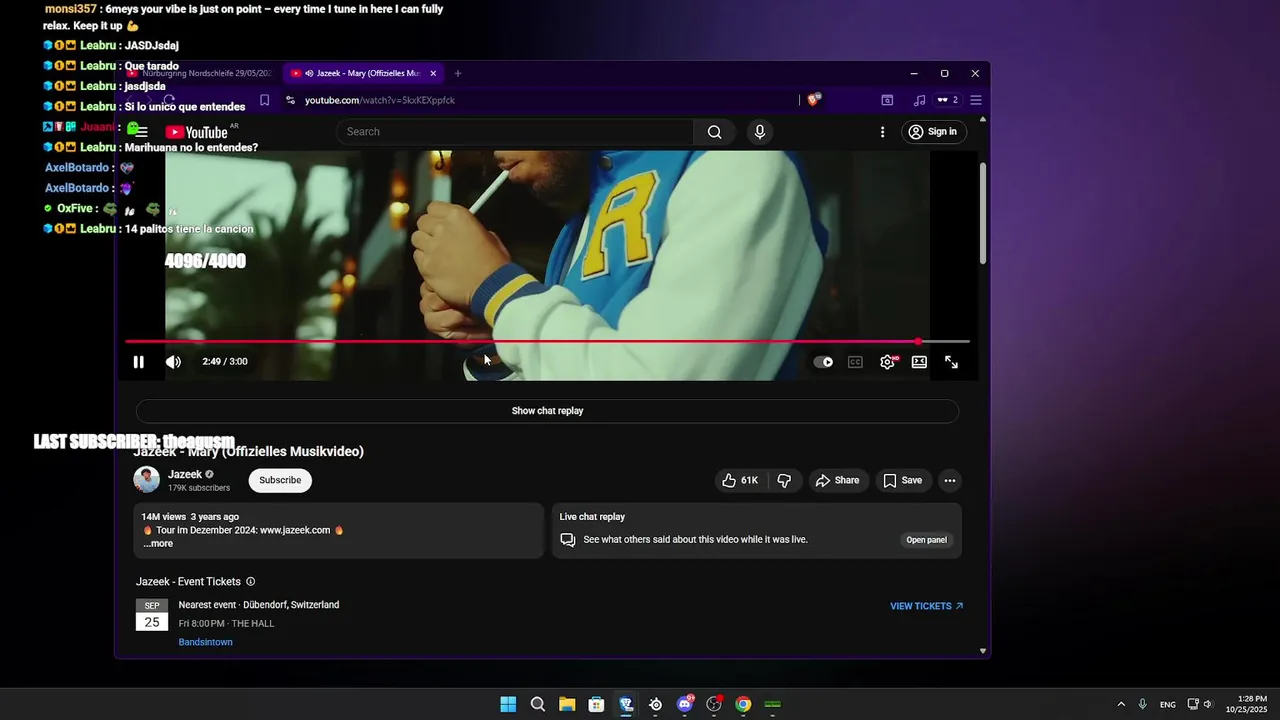Bookmark this page in the browser
This screenshot has width=1280, height=720.
[265, 100]
